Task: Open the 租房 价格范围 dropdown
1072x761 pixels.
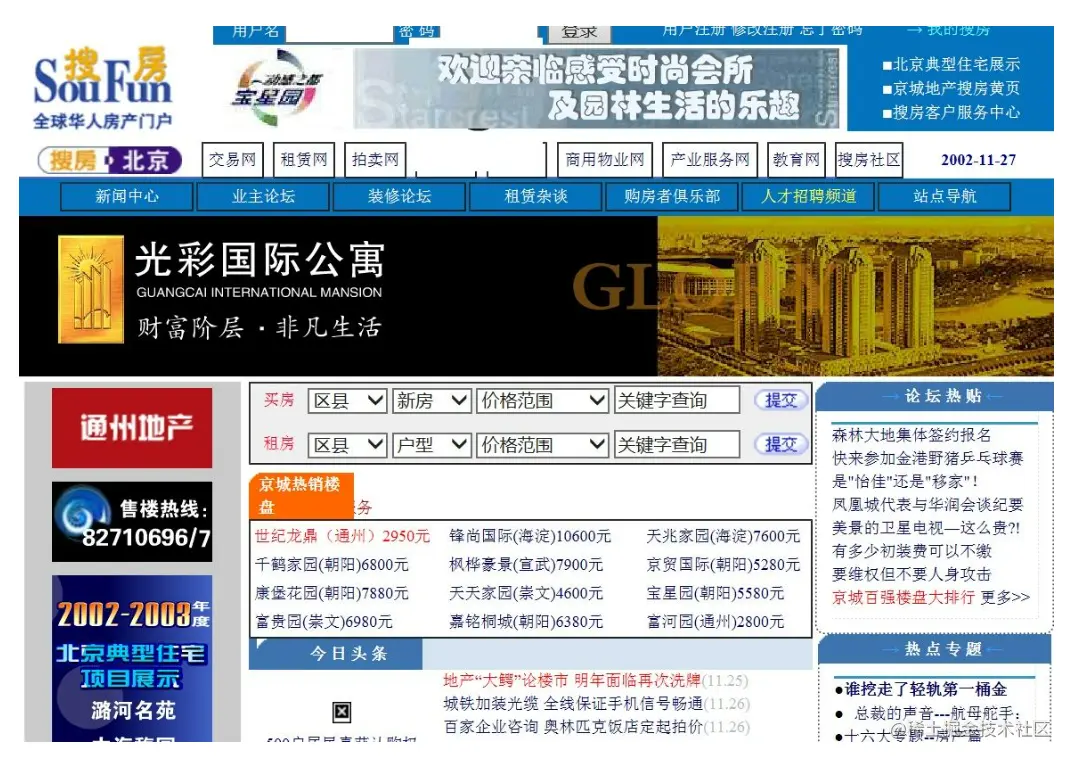Action: (x=542, y=445)
